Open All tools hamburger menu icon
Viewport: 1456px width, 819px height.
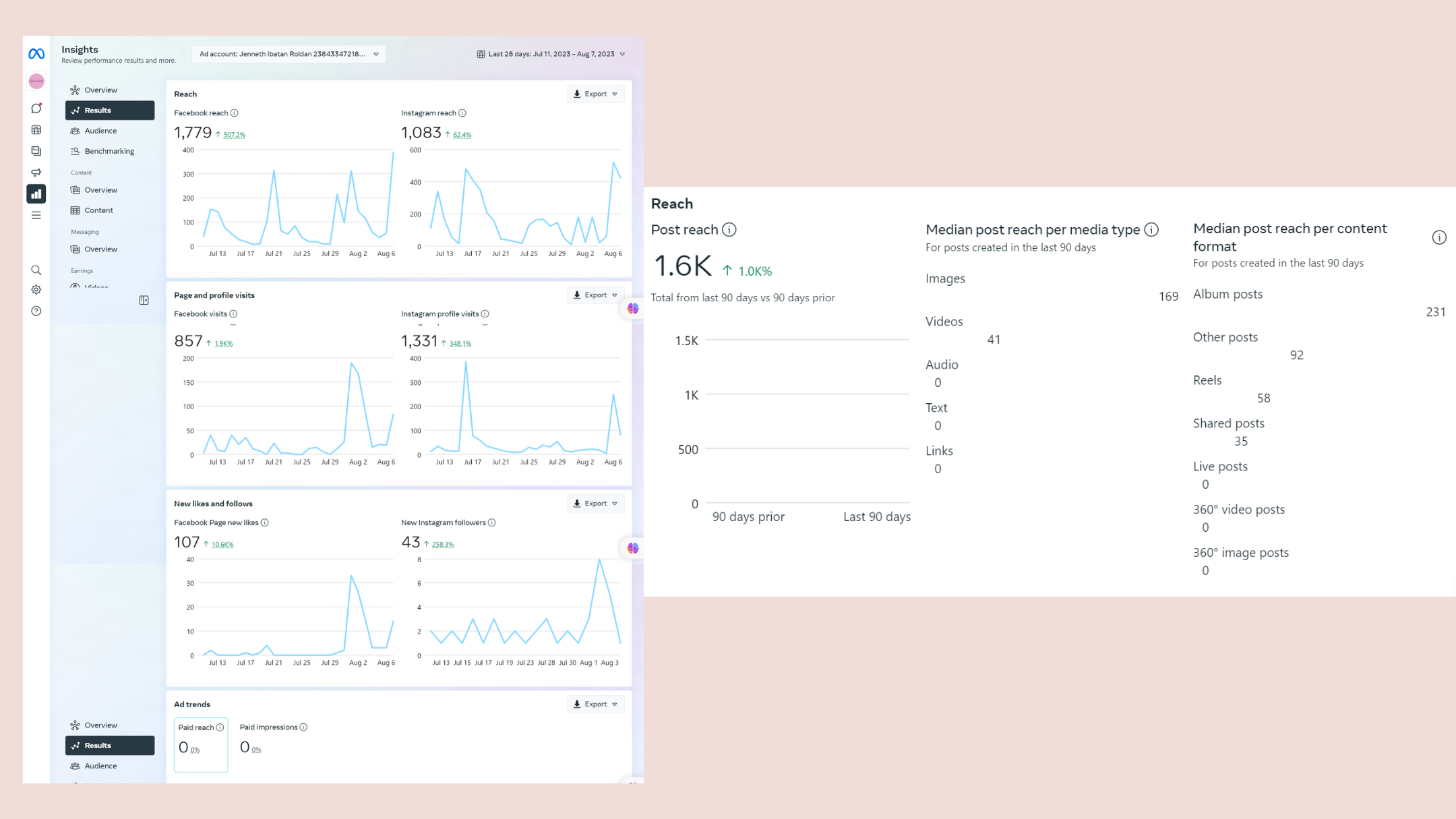click(x=36, y=216)
